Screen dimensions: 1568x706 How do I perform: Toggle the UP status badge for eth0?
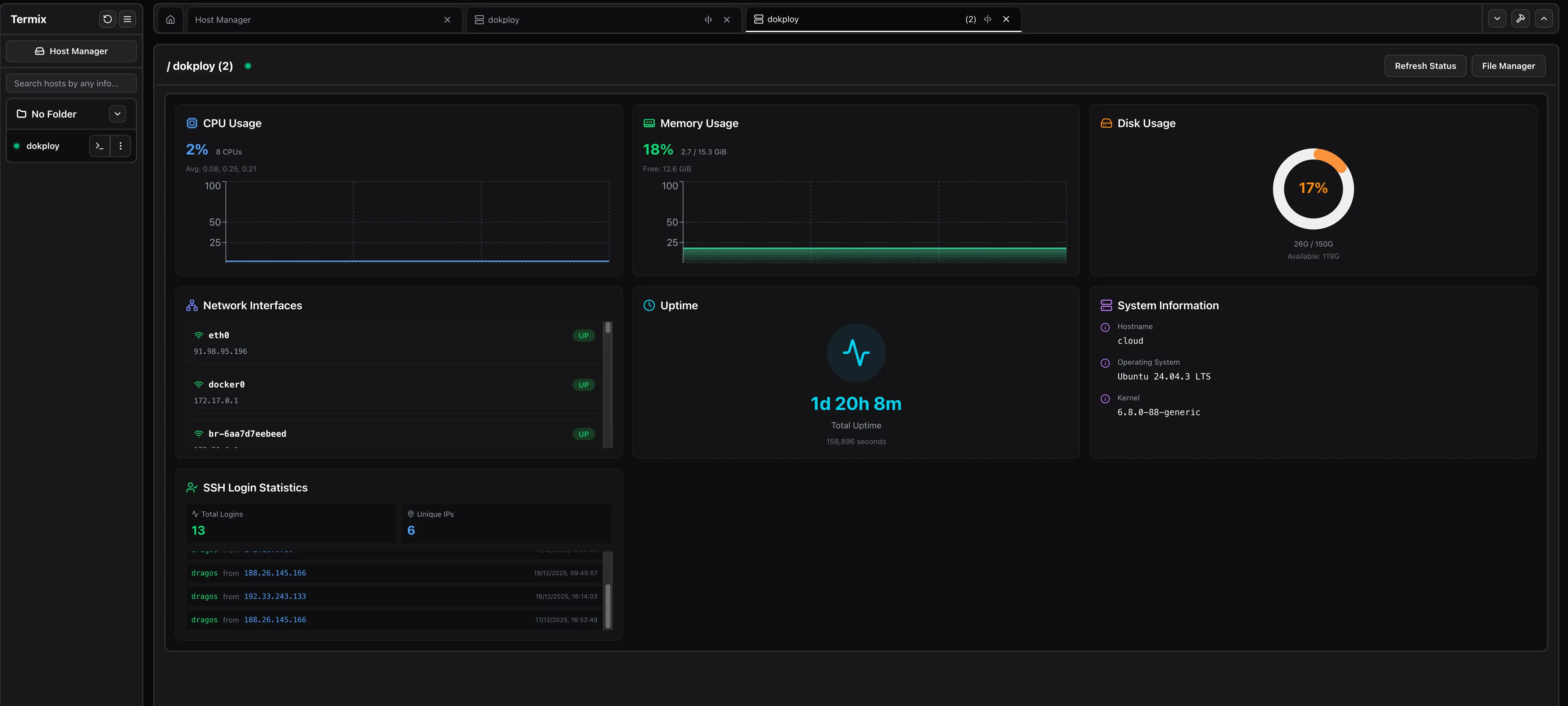pyautogui.click(x=582, y=335)
